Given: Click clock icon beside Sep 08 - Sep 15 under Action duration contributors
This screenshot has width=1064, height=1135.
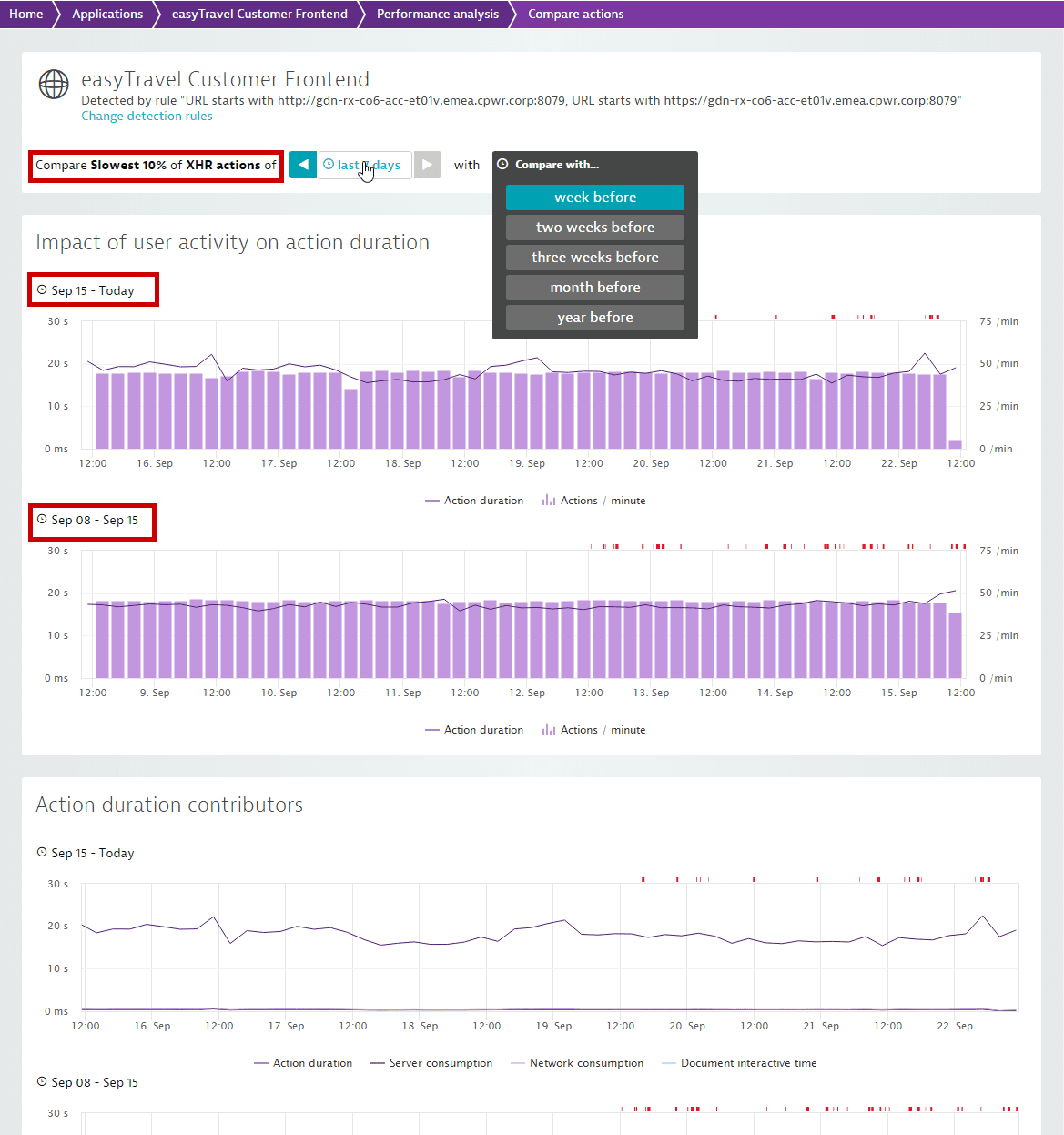Looking at the screenshot, I should 42,1081.
